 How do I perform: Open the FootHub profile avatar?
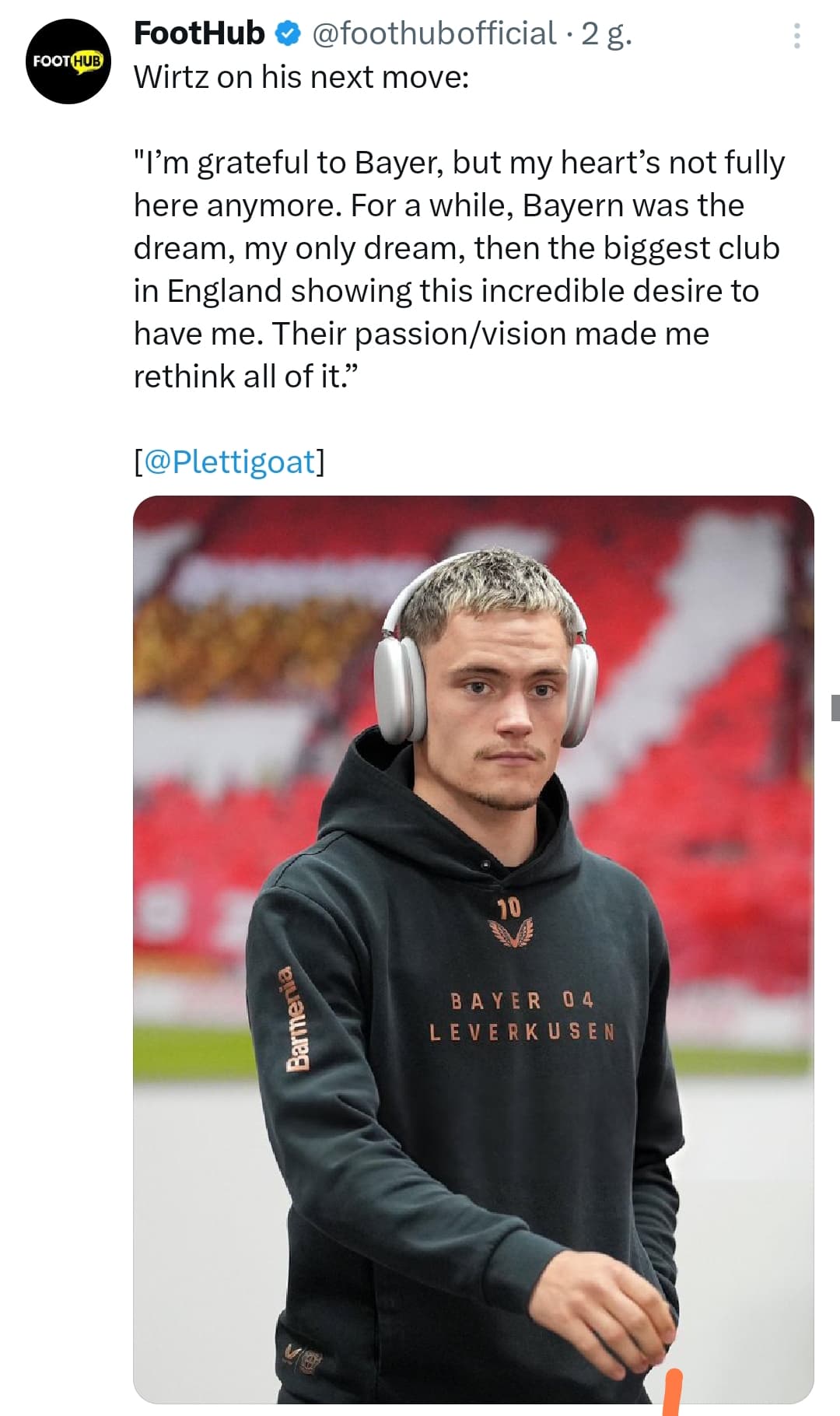68,61
